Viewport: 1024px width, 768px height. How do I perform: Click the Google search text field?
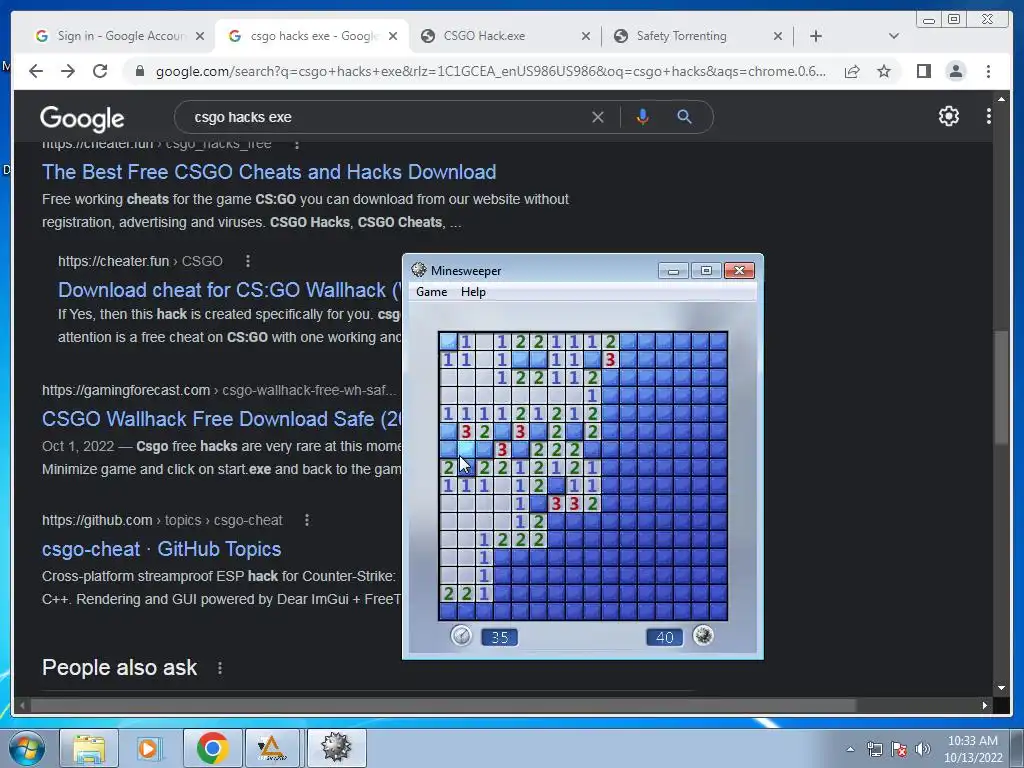tap(385, 117)
